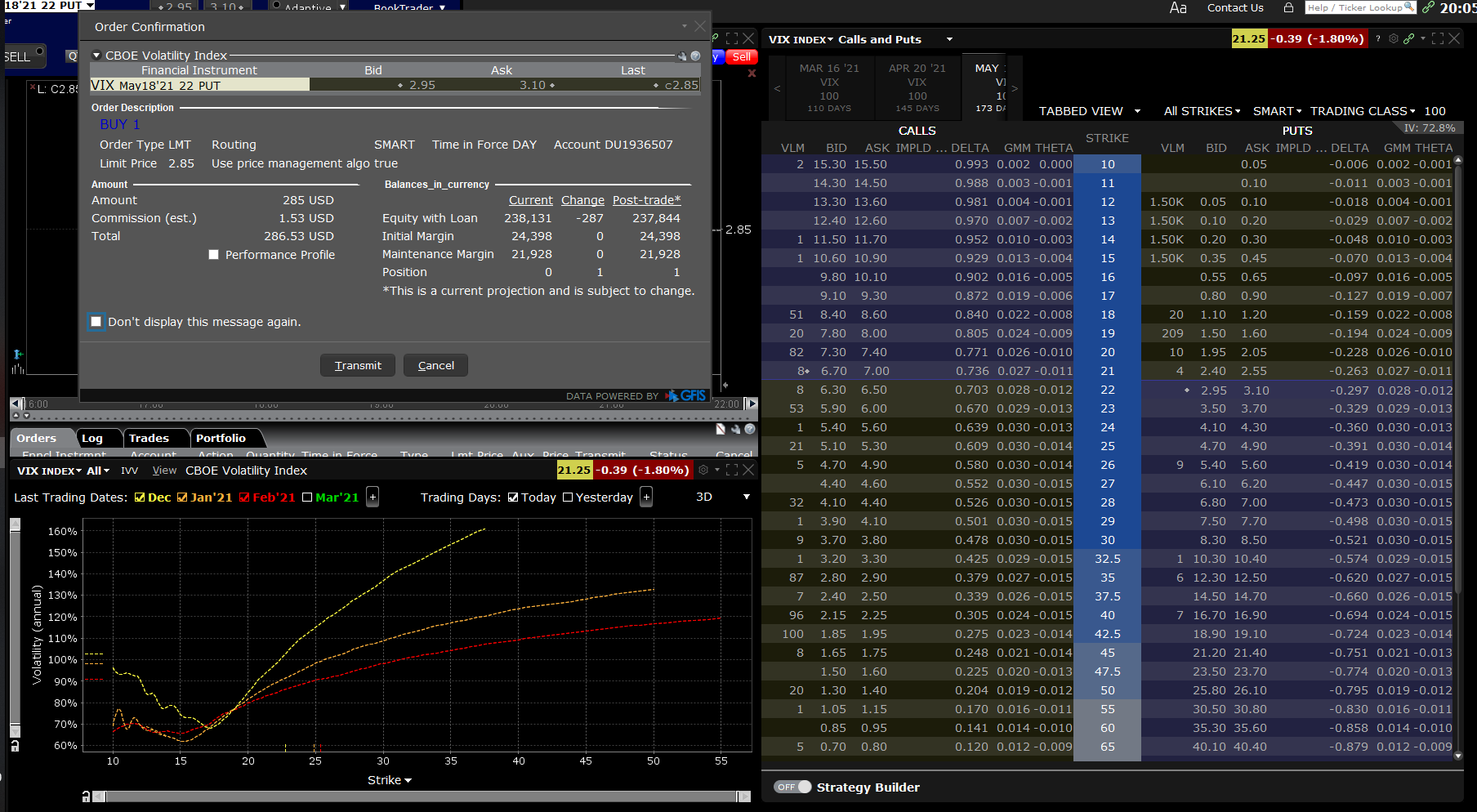Image resolution: width=1477 pixels, height=812 pixels.
Task: Click the wrench configure icon in Orders panel
Action: point(735,429)
